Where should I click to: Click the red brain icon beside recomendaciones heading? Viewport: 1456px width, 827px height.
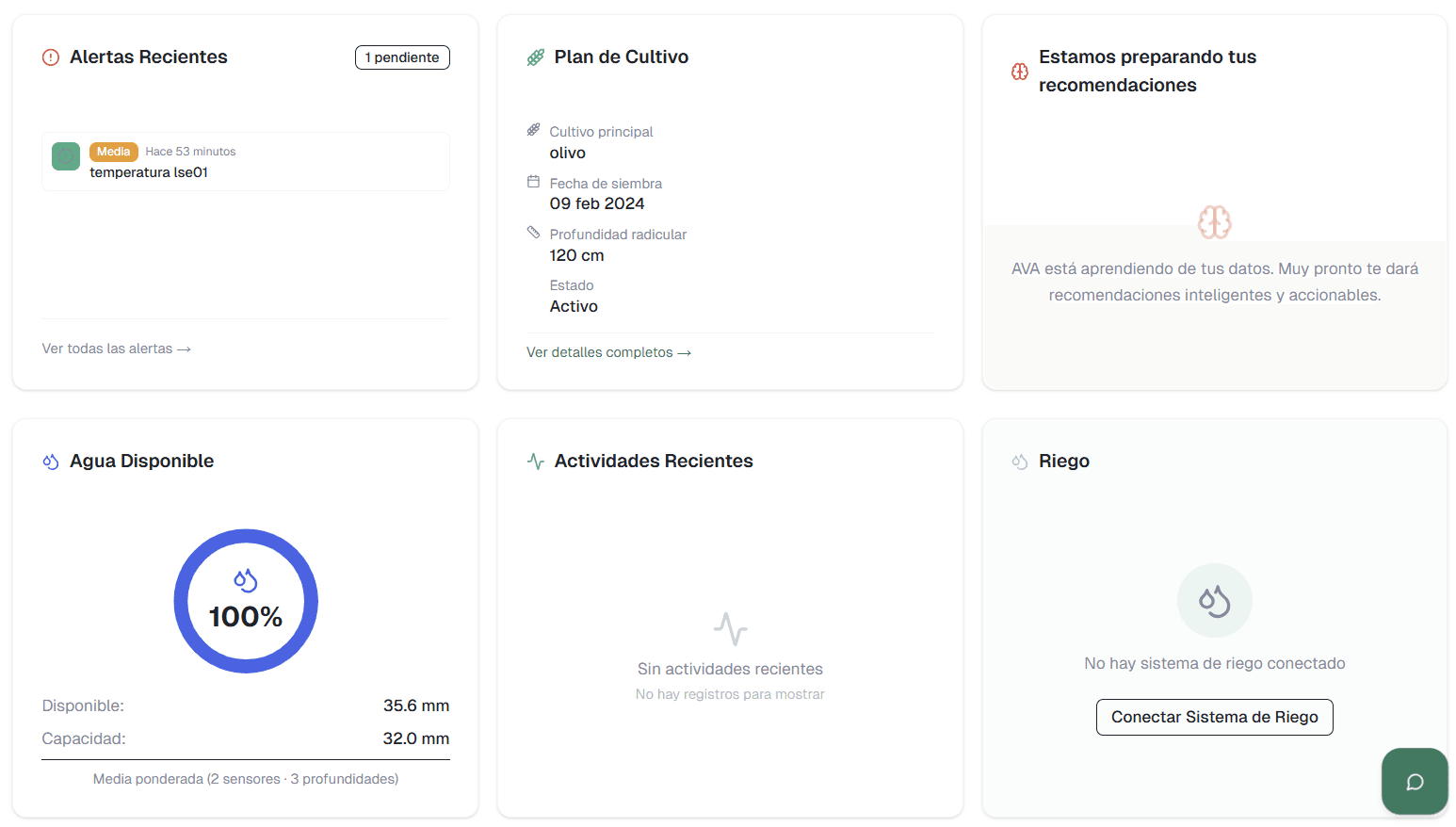(1020, 72)
